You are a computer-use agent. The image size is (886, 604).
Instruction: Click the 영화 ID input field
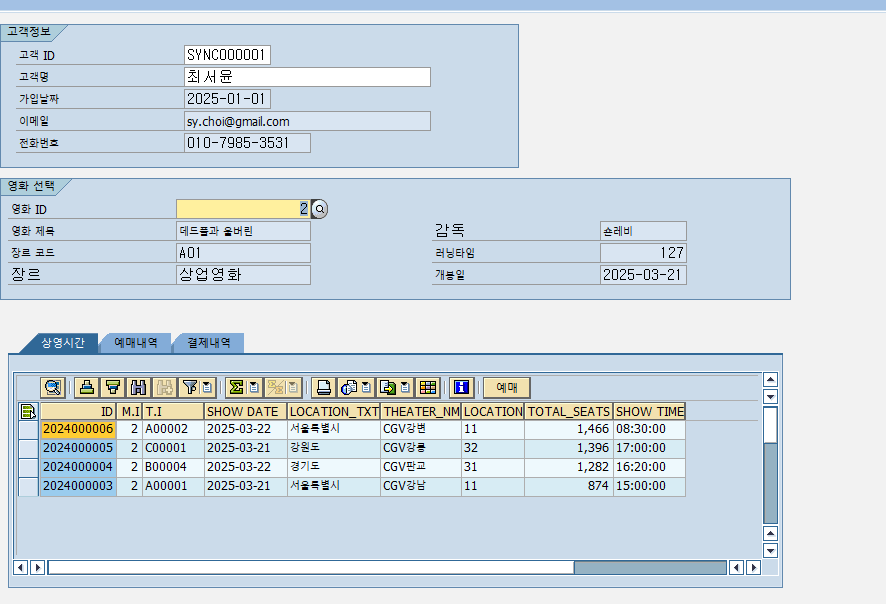click(243, 209)
